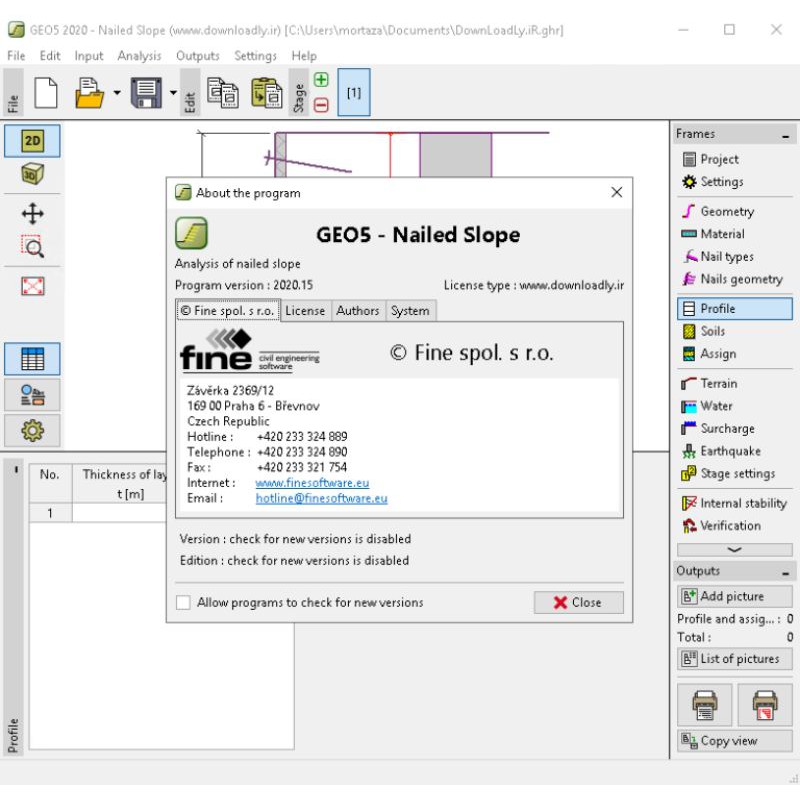Click the Add picture button

click(735, 596)
